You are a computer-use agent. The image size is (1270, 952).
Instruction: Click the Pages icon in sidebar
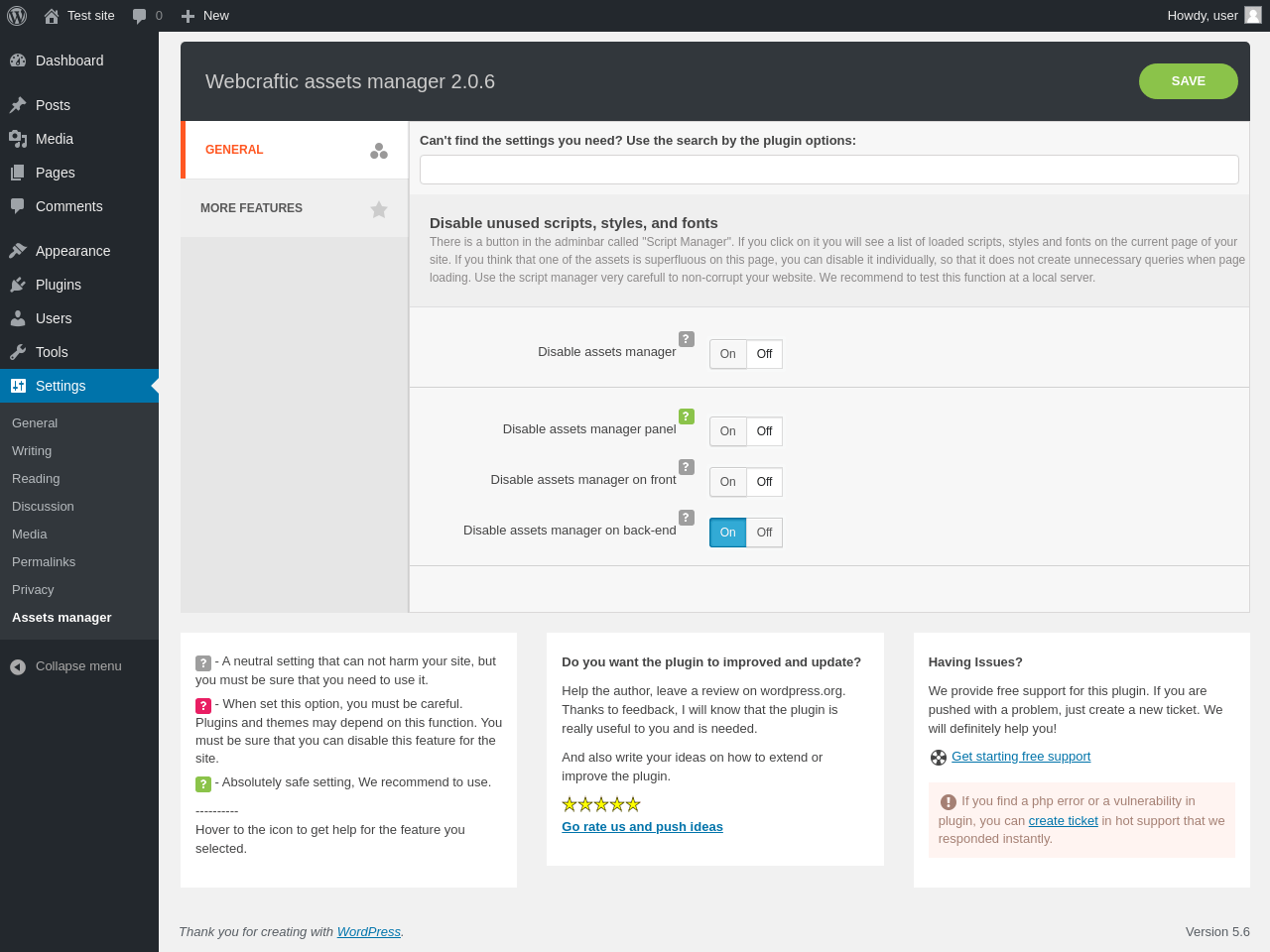18,173
